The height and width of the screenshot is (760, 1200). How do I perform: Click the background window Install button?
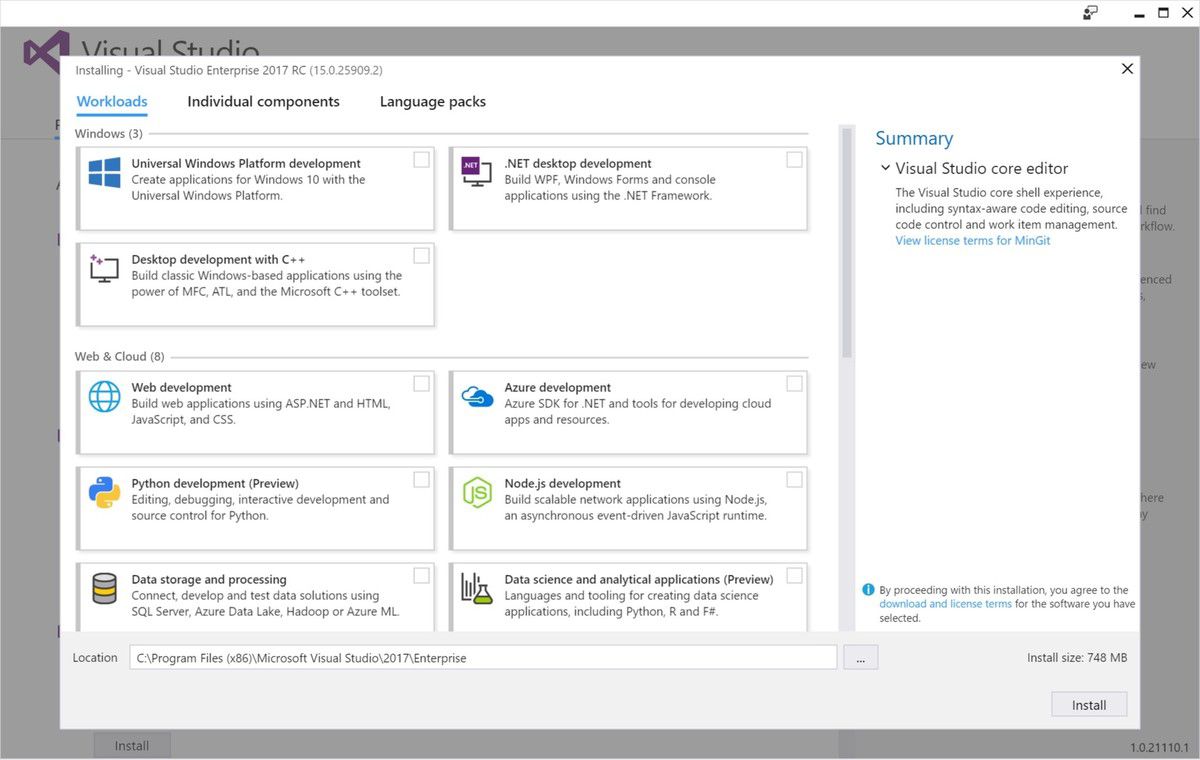click(132, 746)
